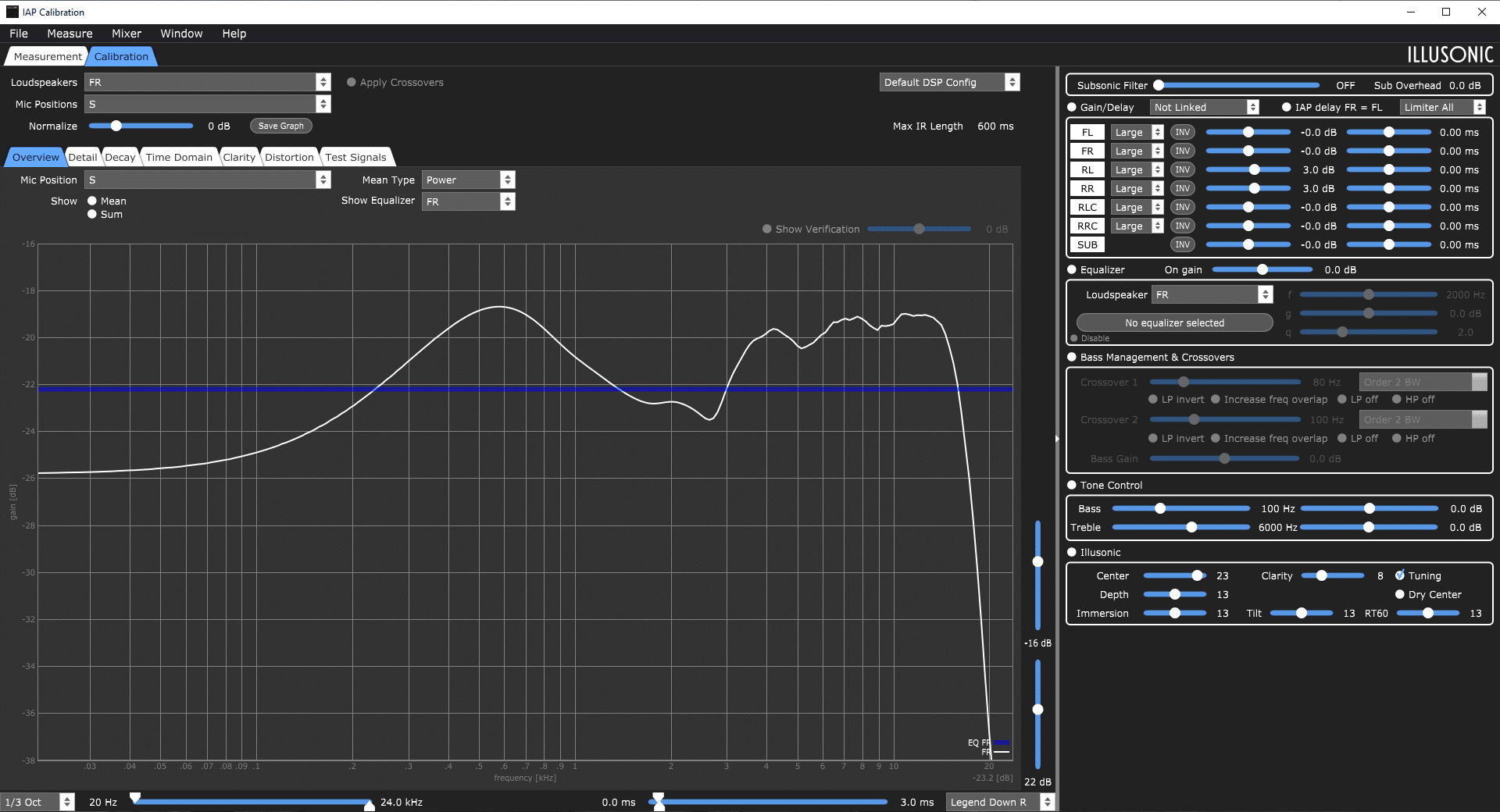Viewport: 1500px width, 812px height.
Task: Click the No equalizer selected button
Action: [x=1174, y=322]
